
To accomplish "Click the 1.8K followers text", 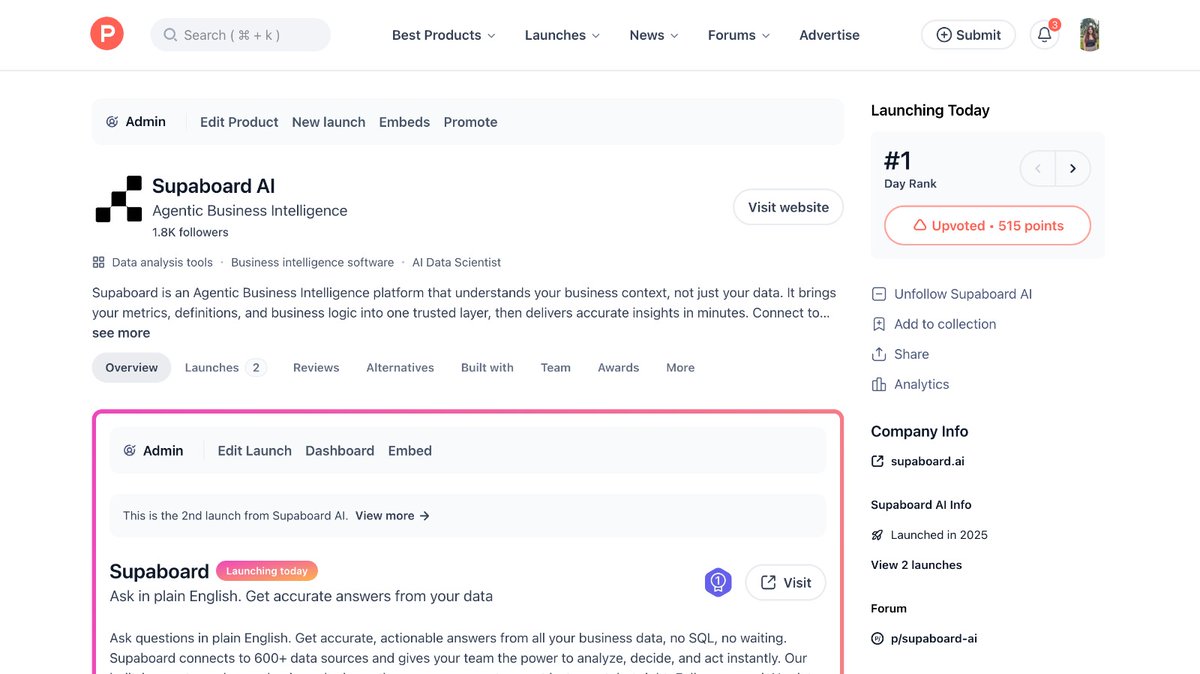I will click(190, 232).
